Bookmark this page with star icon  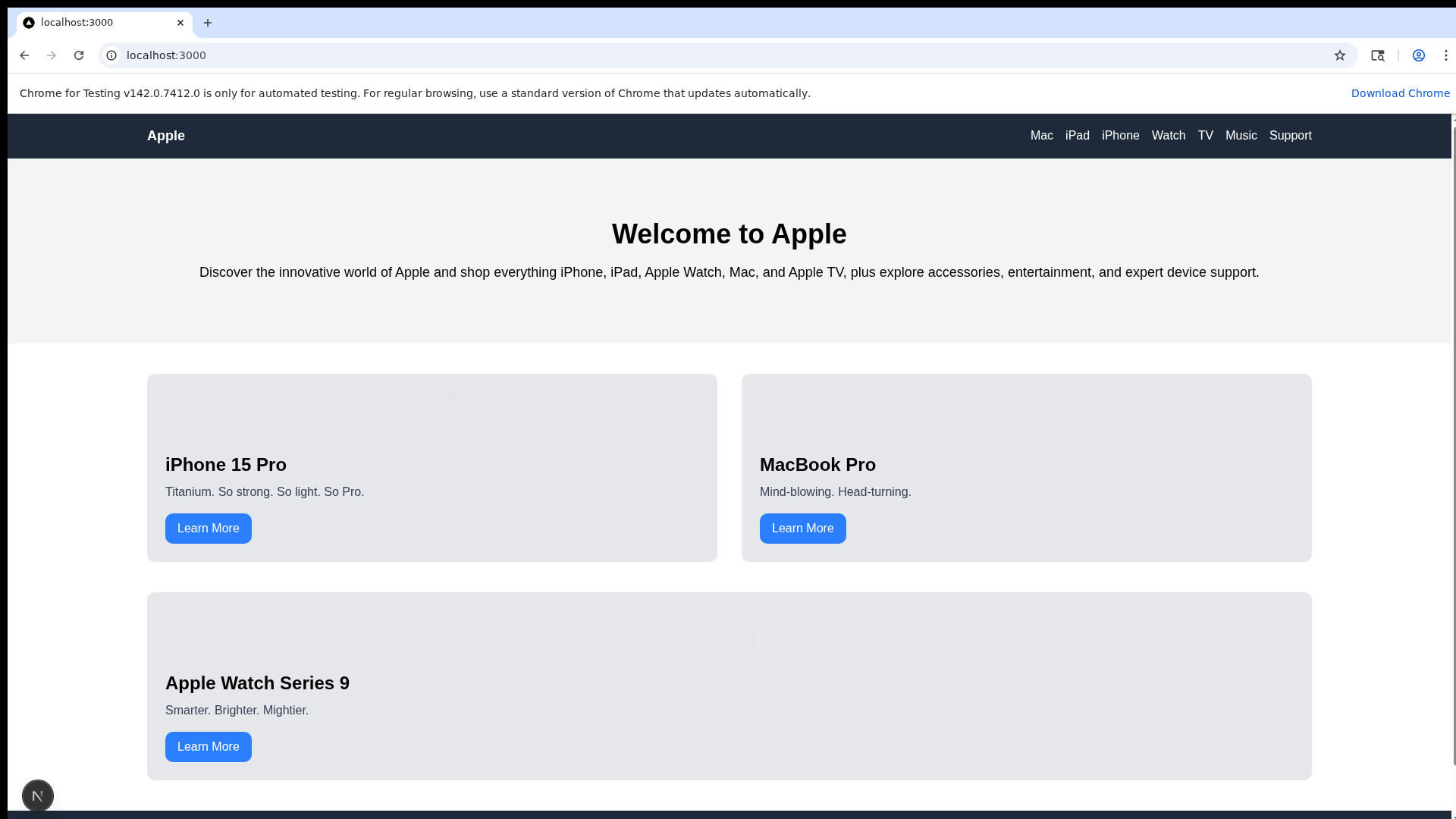(x=1340, y=55)
